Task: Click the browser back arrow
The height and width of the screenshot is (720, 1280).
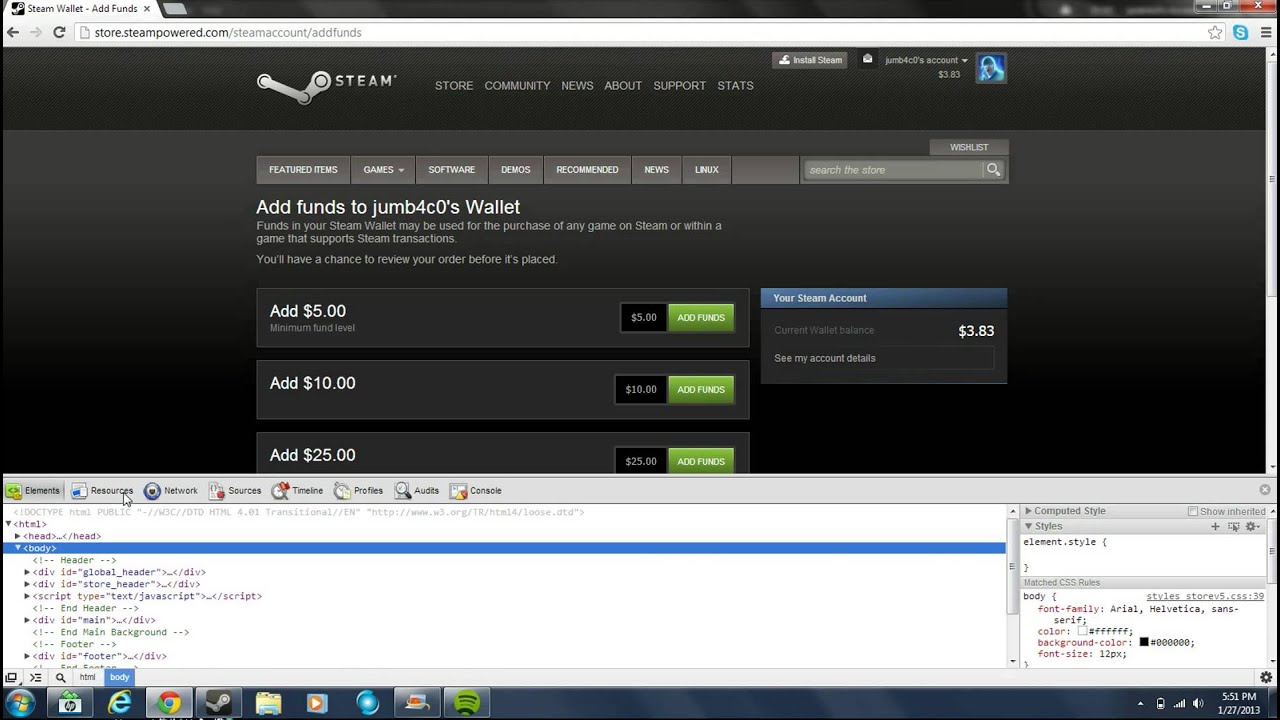Action: click(x=13, y=32)
